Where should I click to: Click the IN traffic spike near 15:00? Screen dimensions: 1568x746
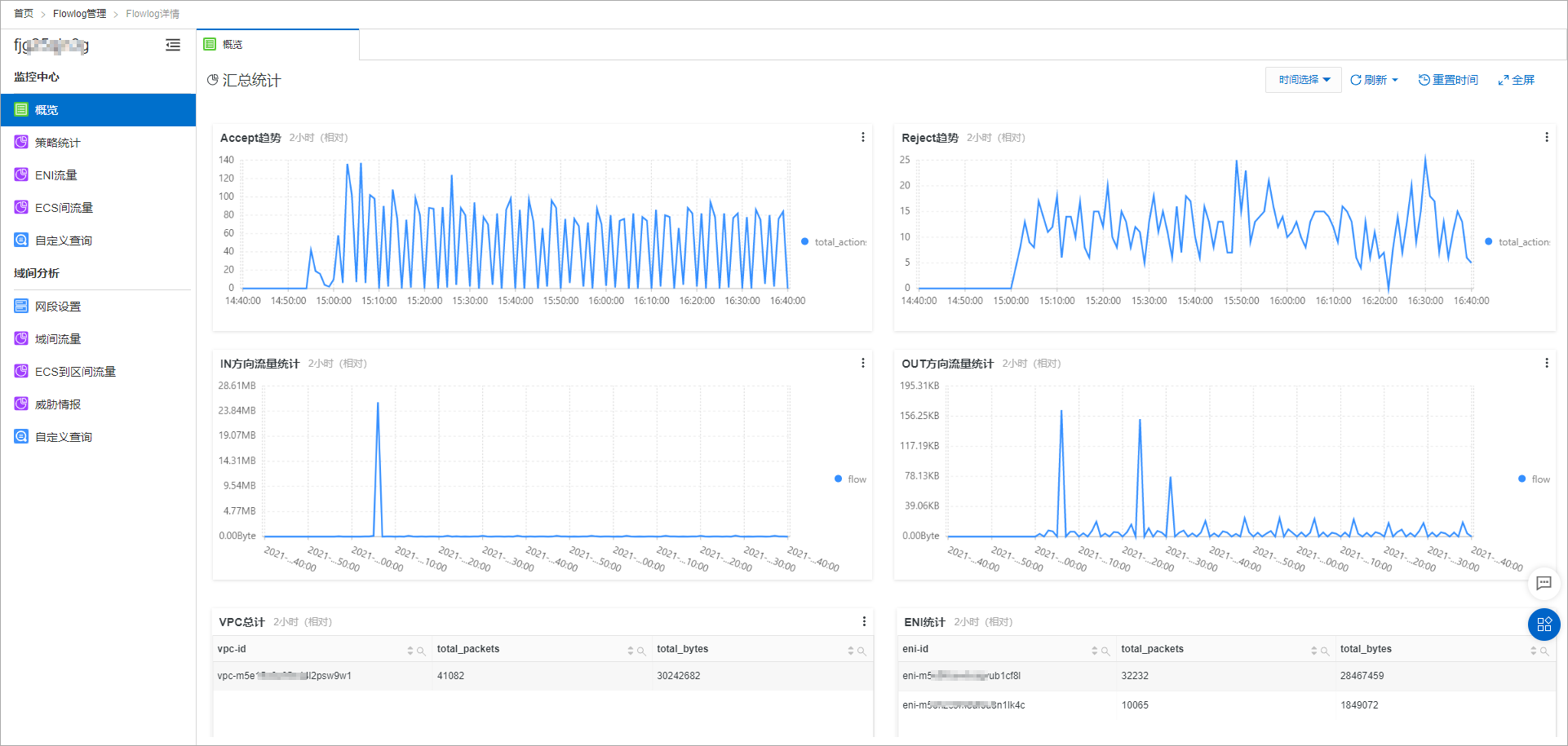coord(378,404)
